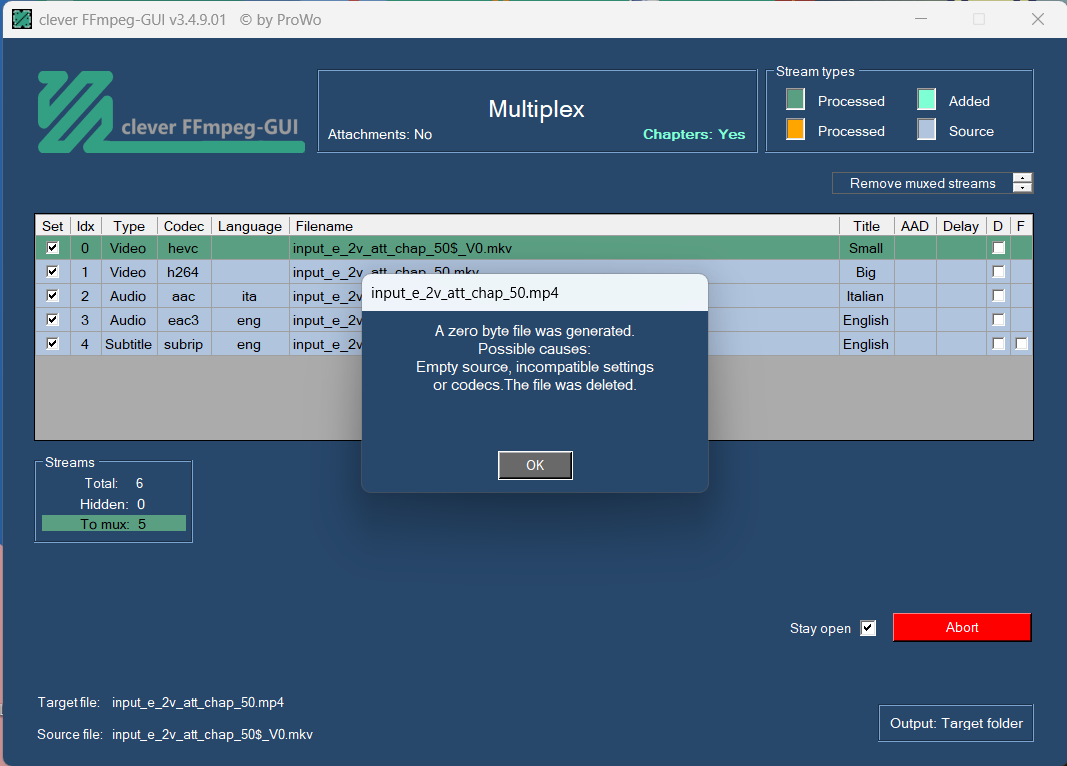Click the Subtitle type cell
This screenshot has width=1067, height=766.
(128, 344)
